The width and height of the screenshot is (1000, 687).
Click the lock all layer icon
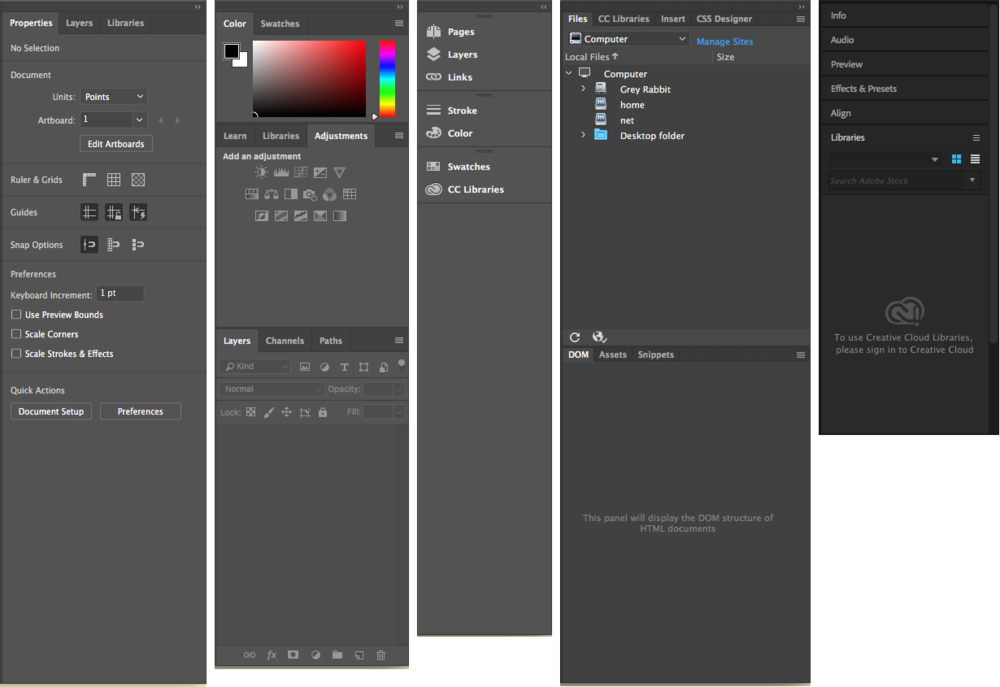tap(322, 412)
